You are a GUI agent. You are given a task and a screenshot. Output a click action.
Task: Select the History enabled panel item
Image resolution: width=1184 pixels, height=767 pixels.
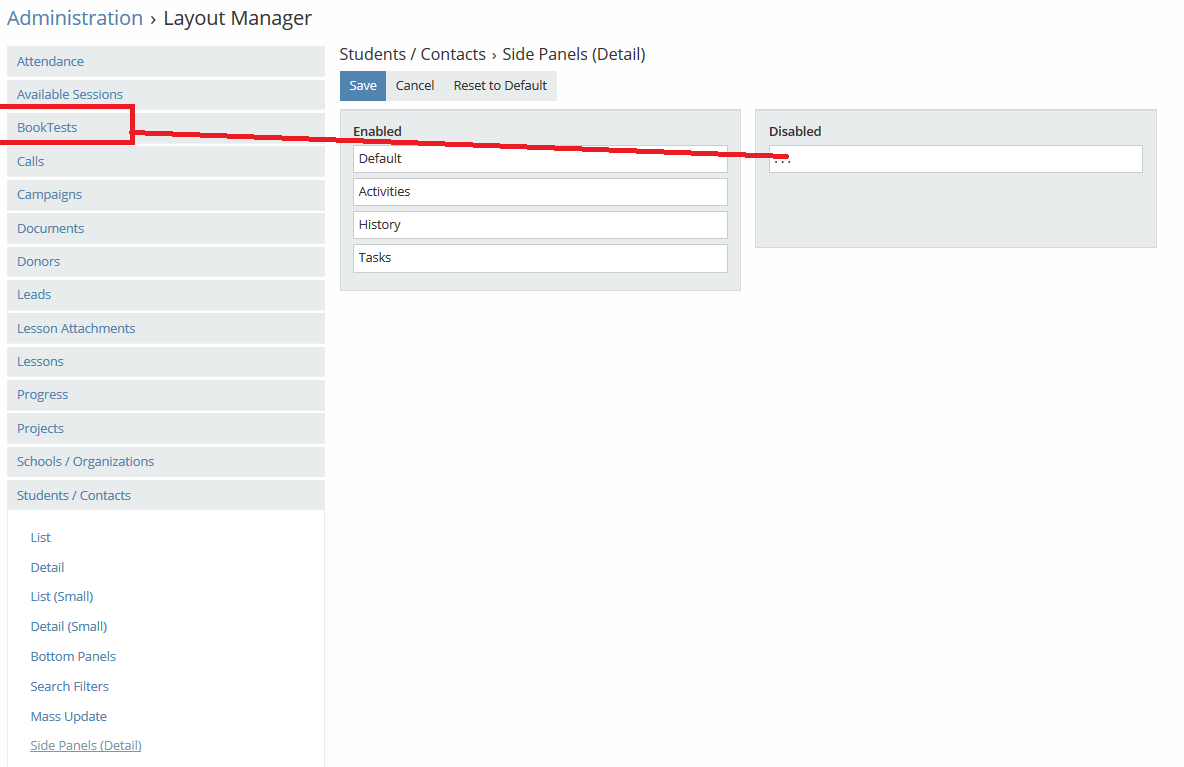pos(540,225)
